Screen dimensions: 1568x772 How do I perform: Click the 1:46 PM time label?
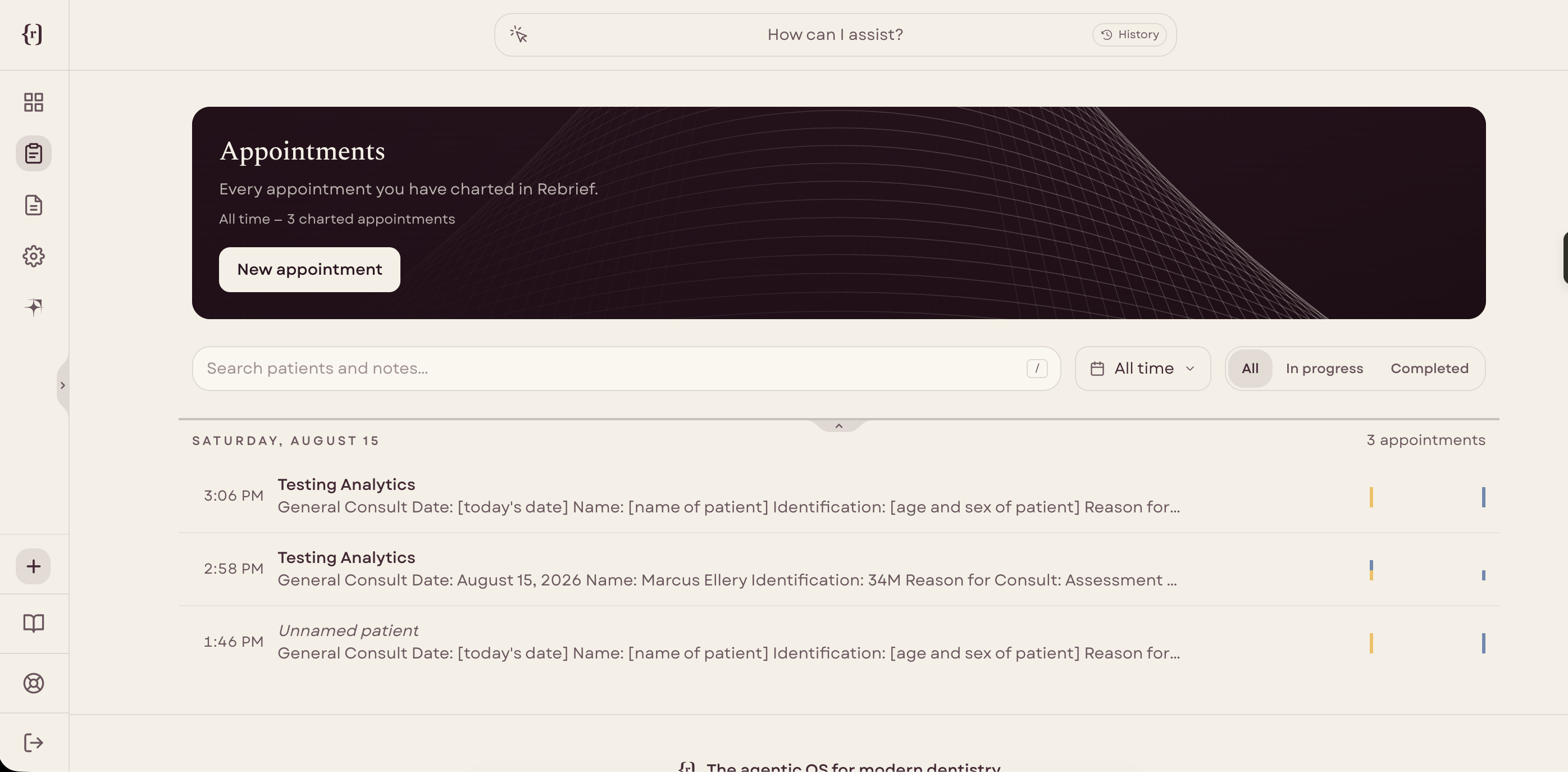(234, 642)
